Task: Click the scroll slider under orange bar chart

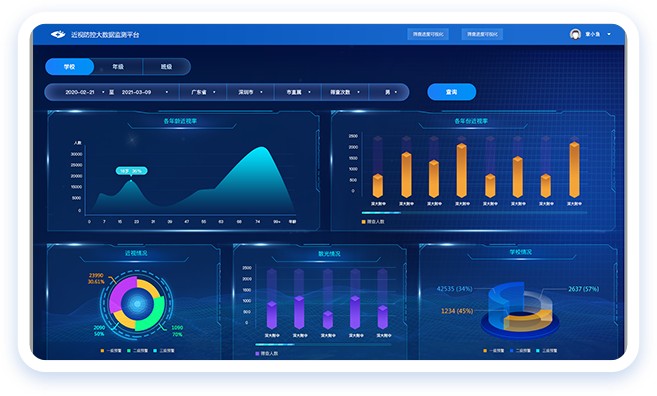Action: coord(381,213)
